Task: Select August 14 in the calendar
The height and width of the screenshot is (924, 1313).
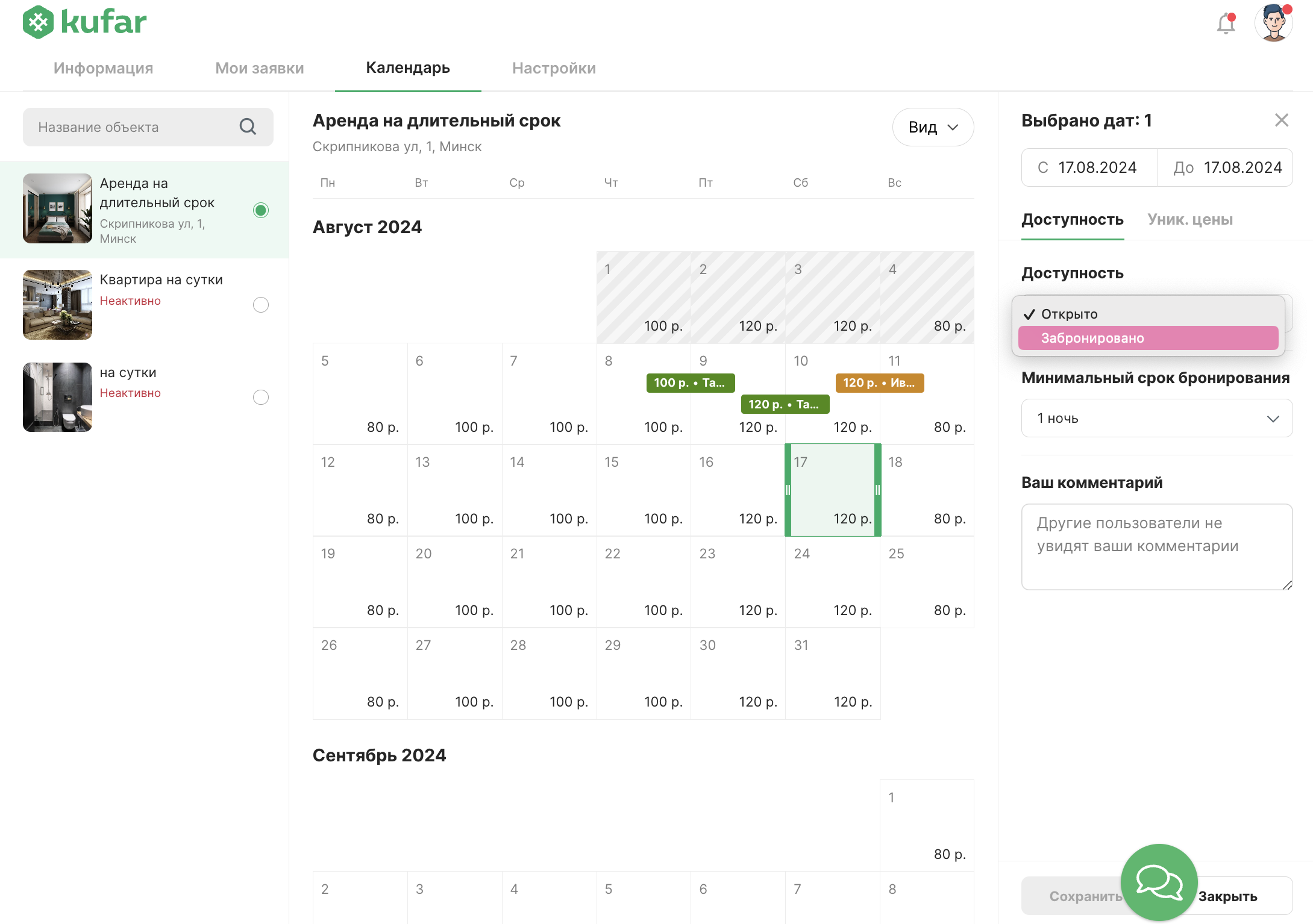Action: coord(550,490)
